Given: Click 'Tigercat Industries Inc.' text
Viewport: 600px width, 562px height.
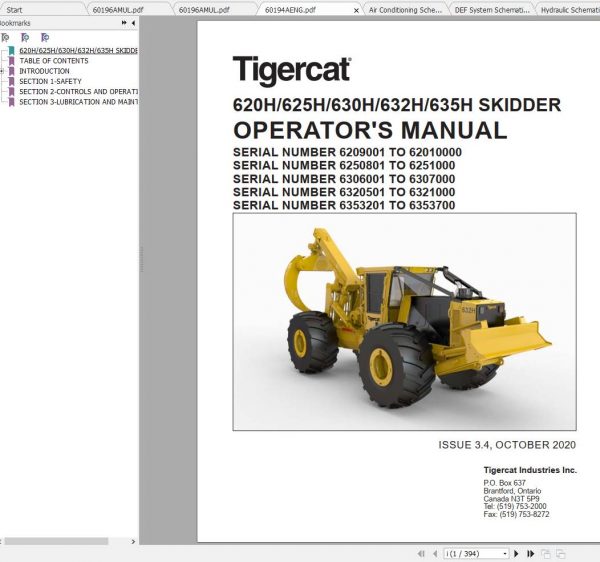Looking at the screenshot, I should click(530, 470).
